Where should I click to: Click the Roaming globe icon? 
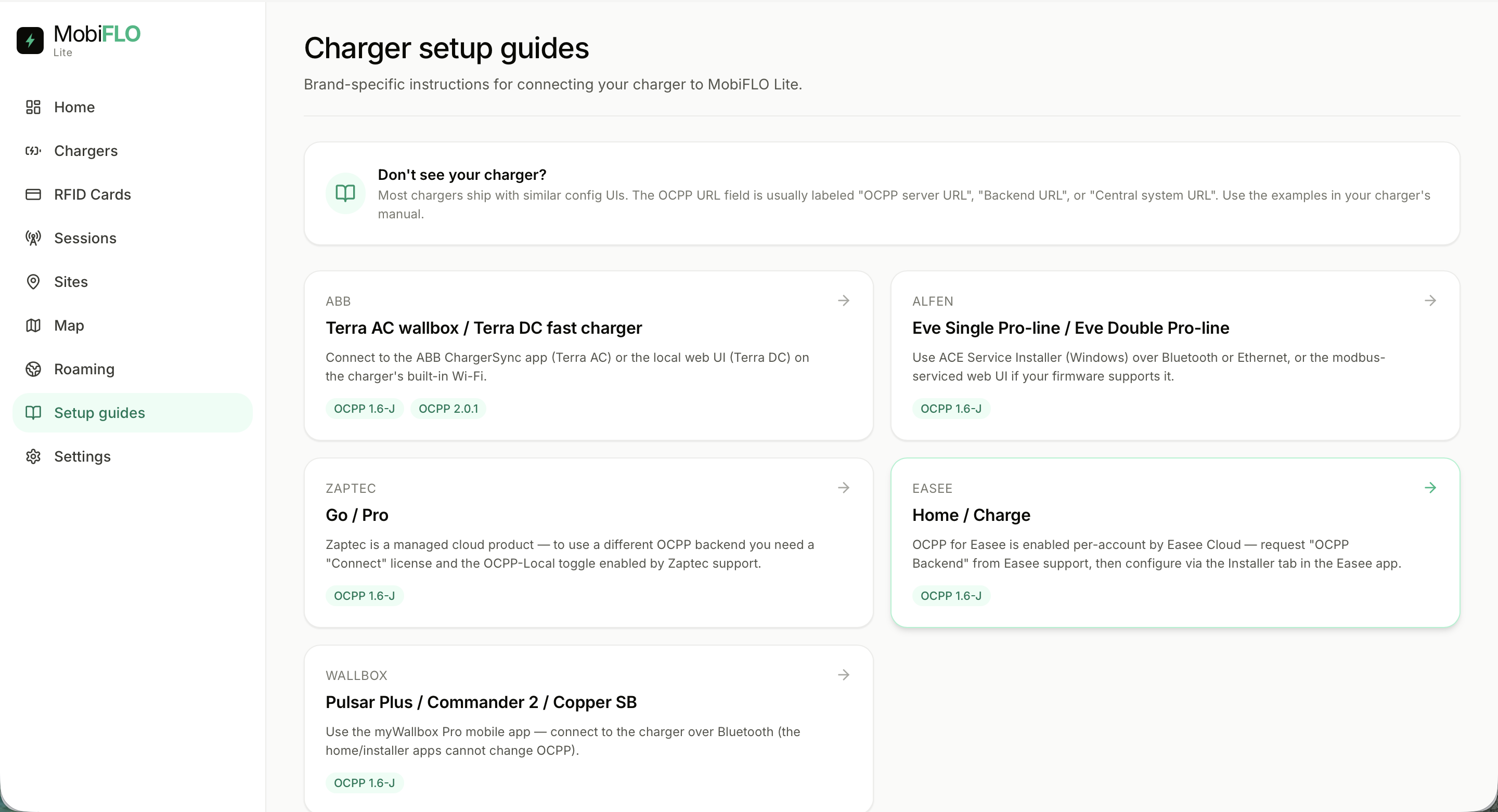pos(33,369)
